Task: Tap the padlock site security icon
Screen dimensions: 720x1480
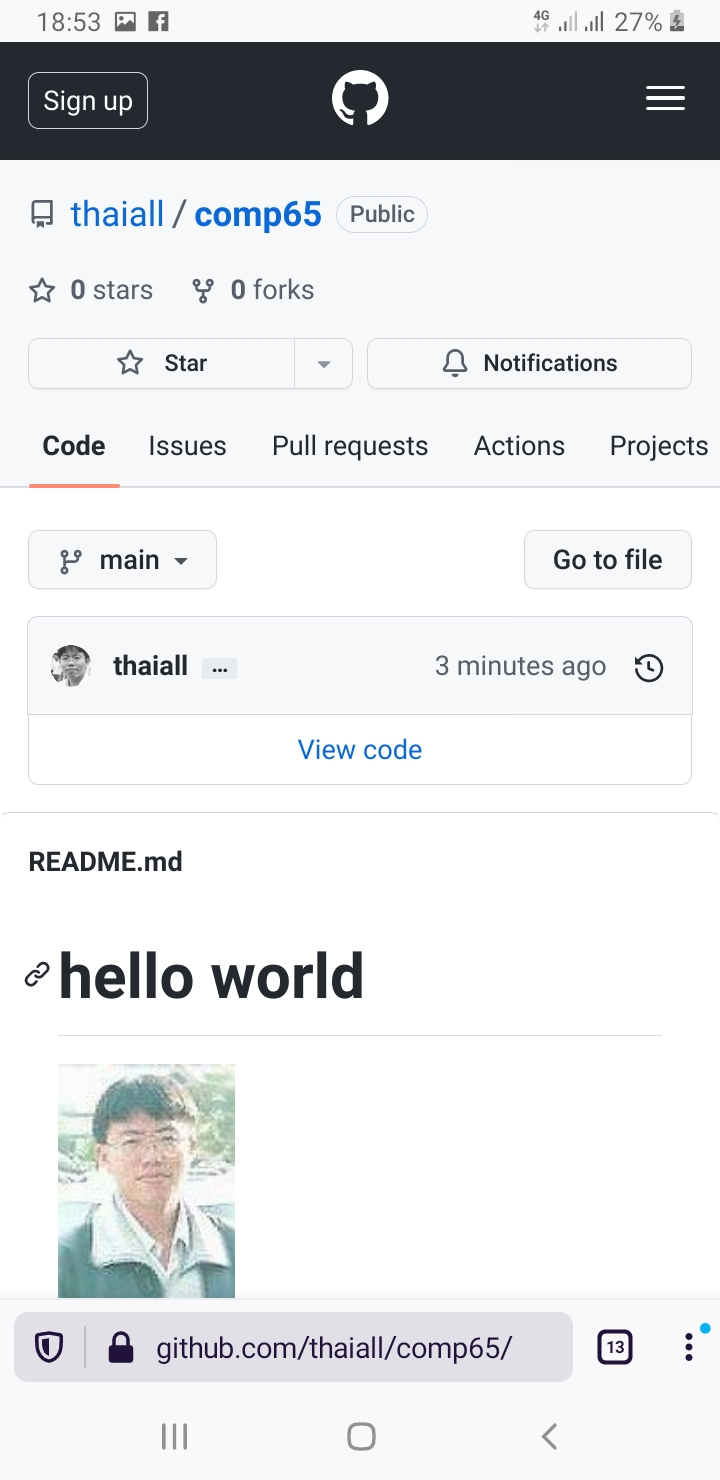Action: click(x=121, y=1348)
